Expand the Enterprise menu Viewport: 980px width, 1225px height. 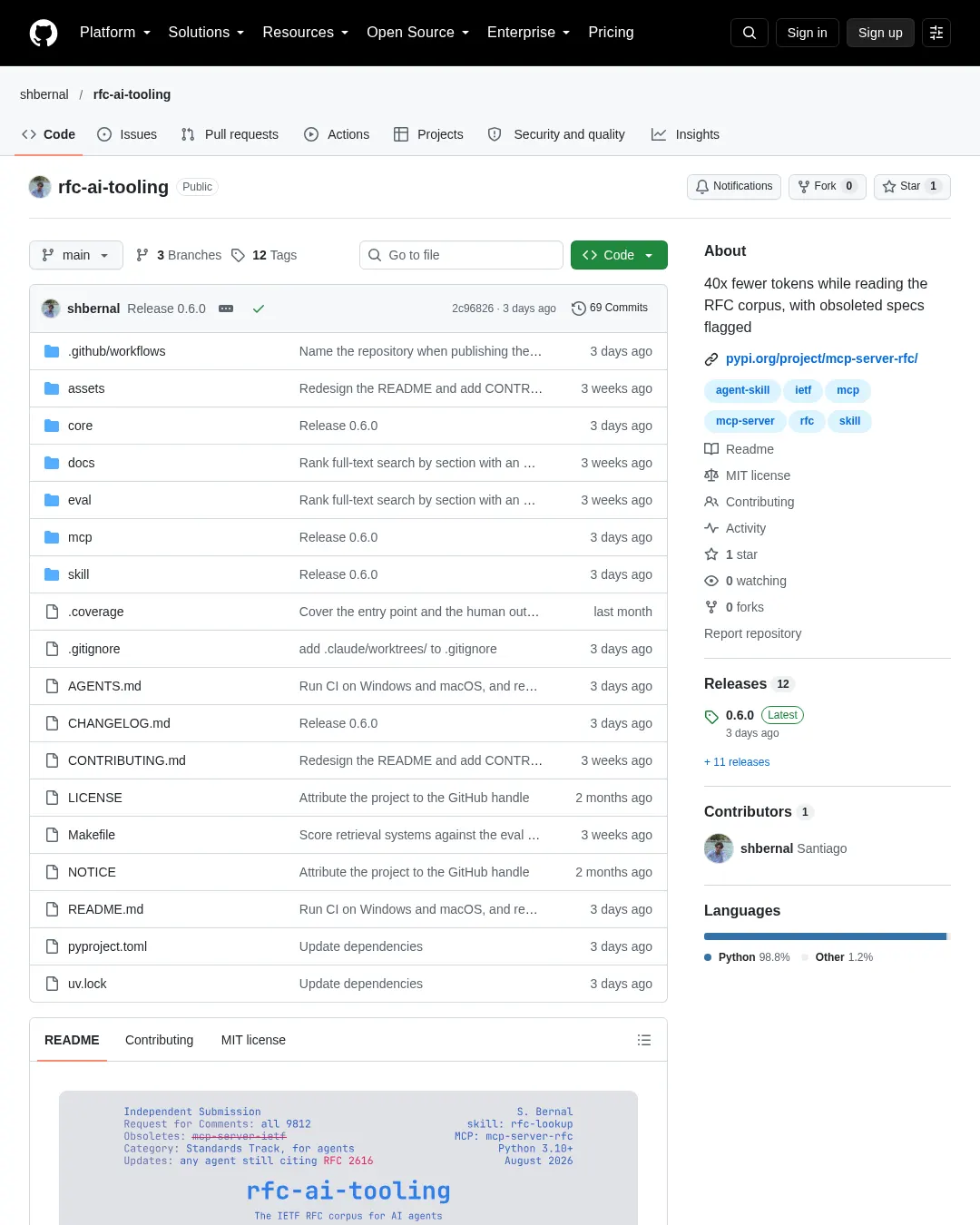[x=529, y=33]
